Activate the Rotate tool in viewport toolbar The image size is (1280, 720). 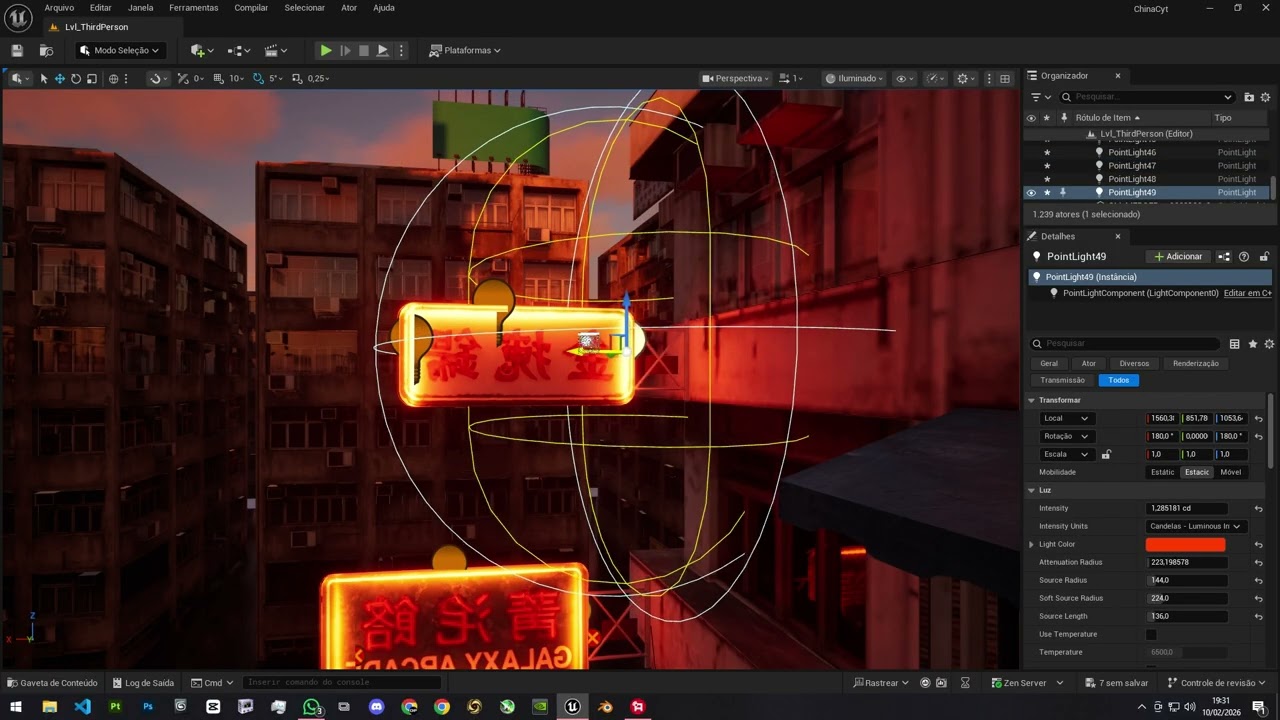(x=76, y=78)
